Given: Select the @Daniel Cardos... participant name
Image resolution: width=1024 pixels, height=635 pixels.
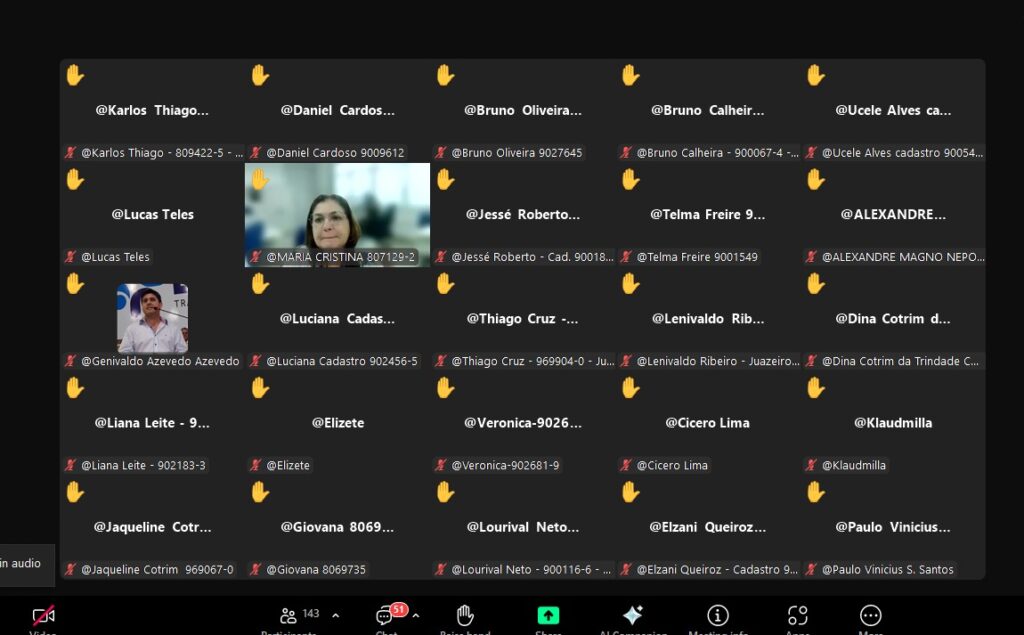Looking at the screenshot, I should [x=338, y=110].
